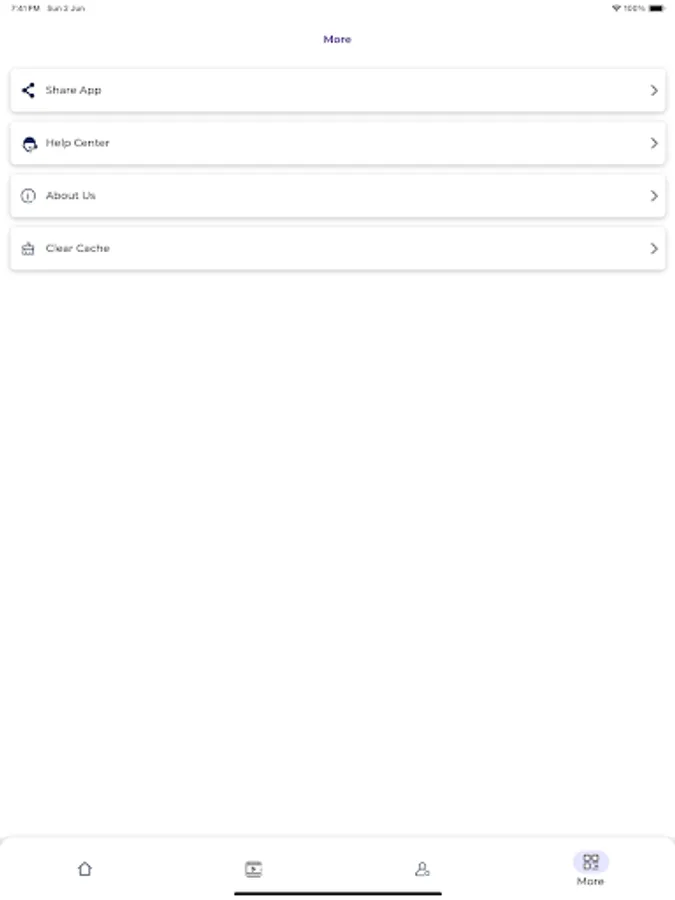Tap the contacts person icon in bottom bar

pos(422,868)
